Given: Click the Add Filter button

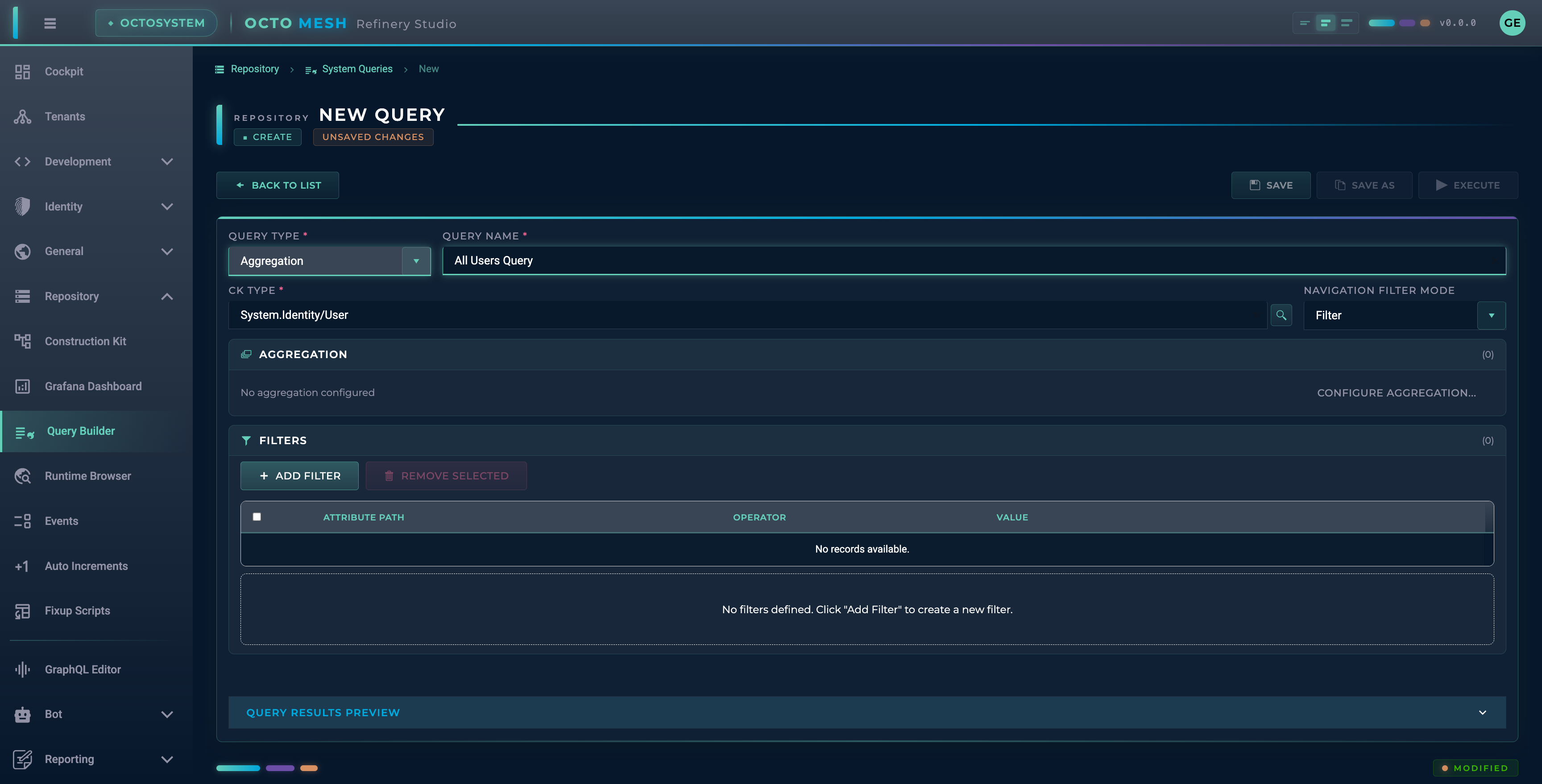Looking at the screenshot, I should coord(299,475).
